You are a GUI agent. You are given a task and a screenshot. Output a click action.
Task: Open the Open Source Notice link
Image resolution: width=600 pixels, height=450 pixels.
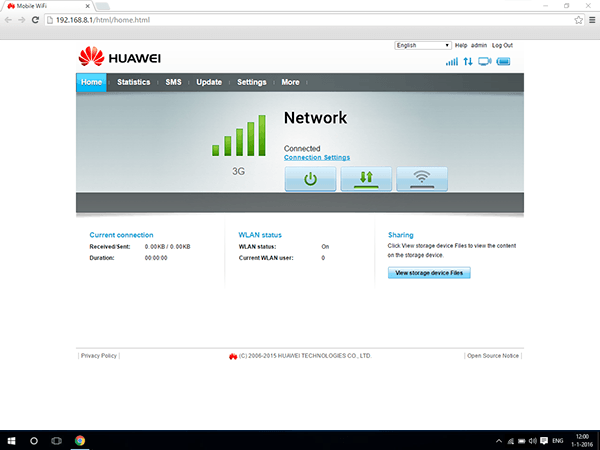(493, 355)
